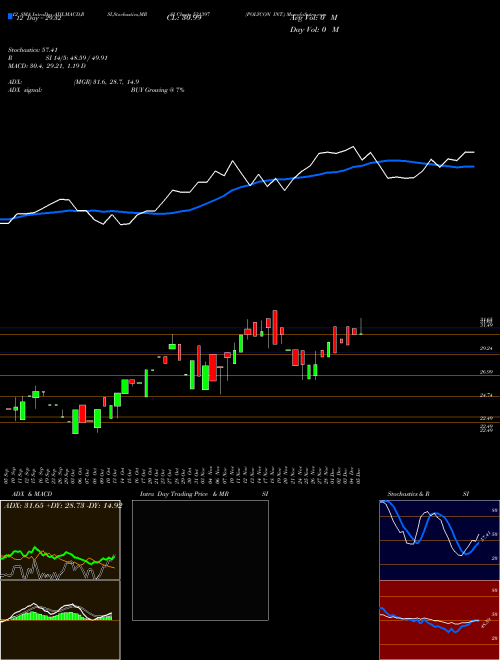500x660 pixels.
Task: Select the ADX (MGR) 31.6, 28.7, 14.9 values
Action: coord(106,82)
